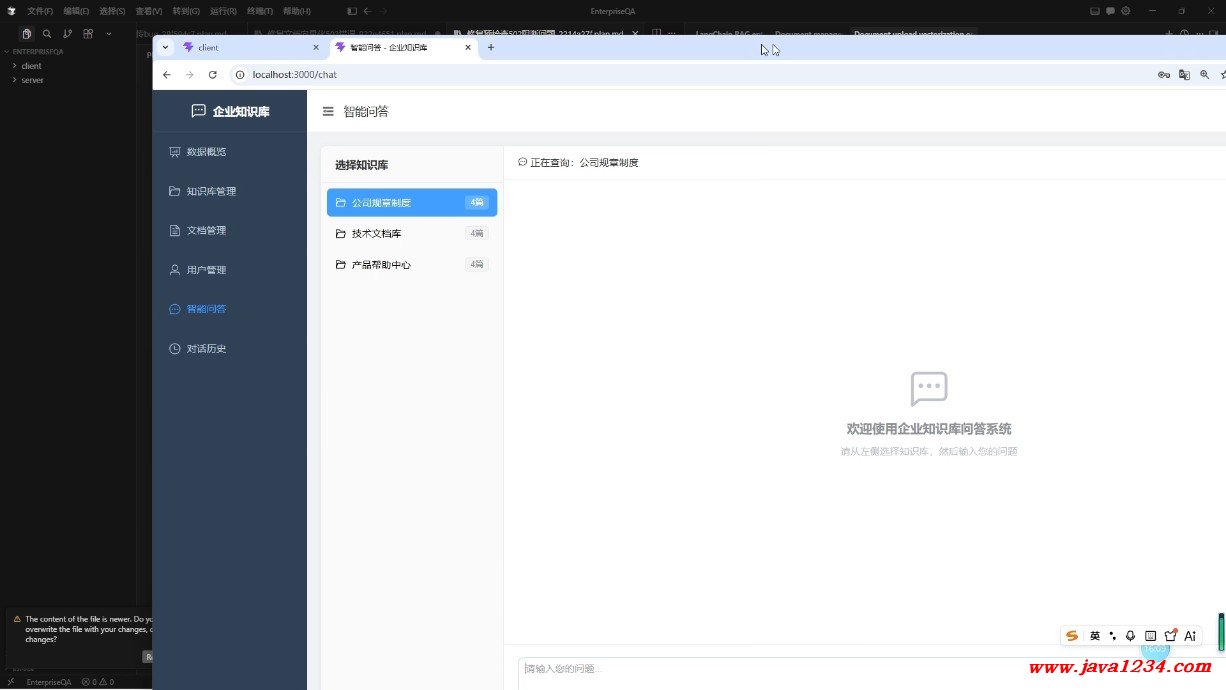Toggle the sidebar with the hamburger icon
Screen dimensions: 1226x690
(328, 112)
